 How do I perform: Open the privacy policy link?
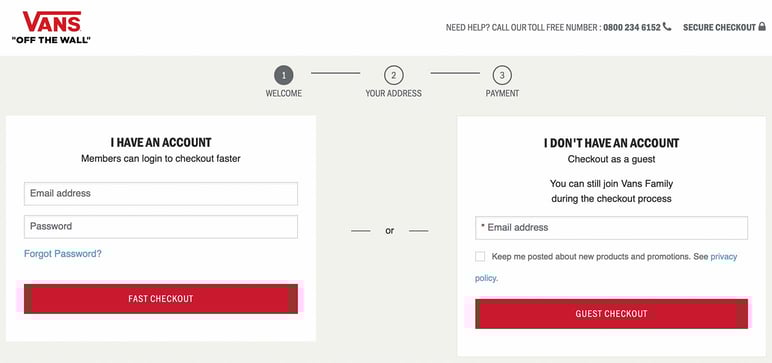click(x=724, y=257)
